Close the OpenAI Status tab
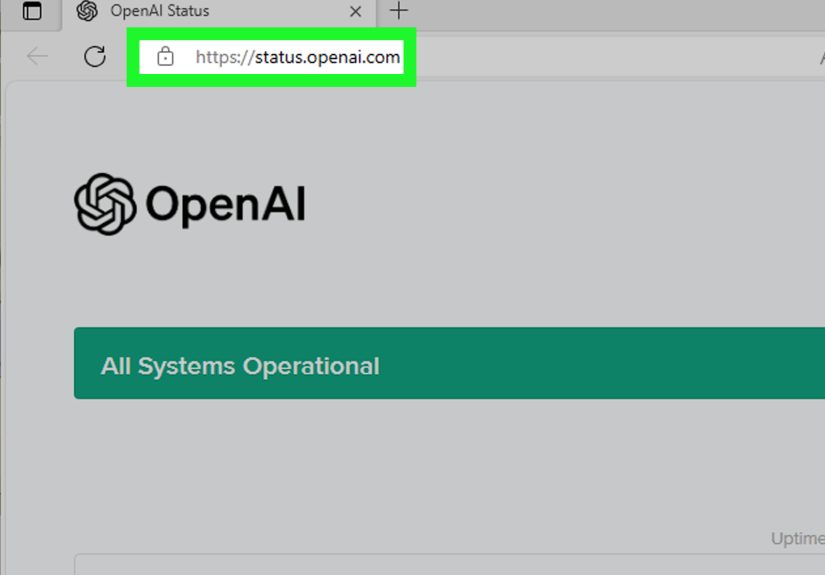 [x=356, y=12]
